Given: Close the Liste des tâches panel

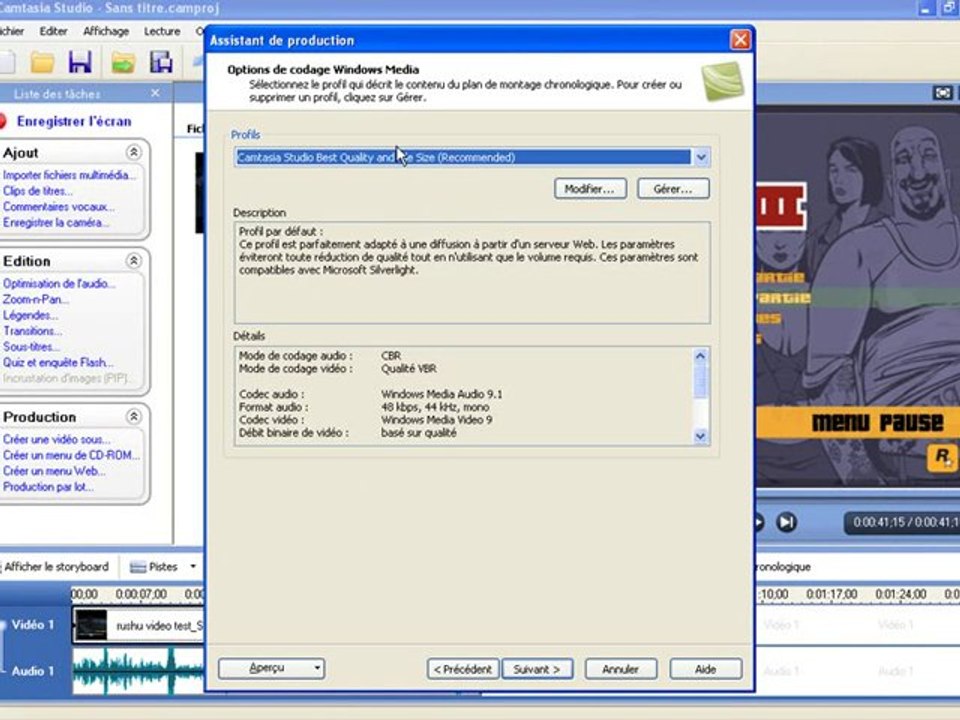Looking at the screenshot, I should click(x=156, y=93).
